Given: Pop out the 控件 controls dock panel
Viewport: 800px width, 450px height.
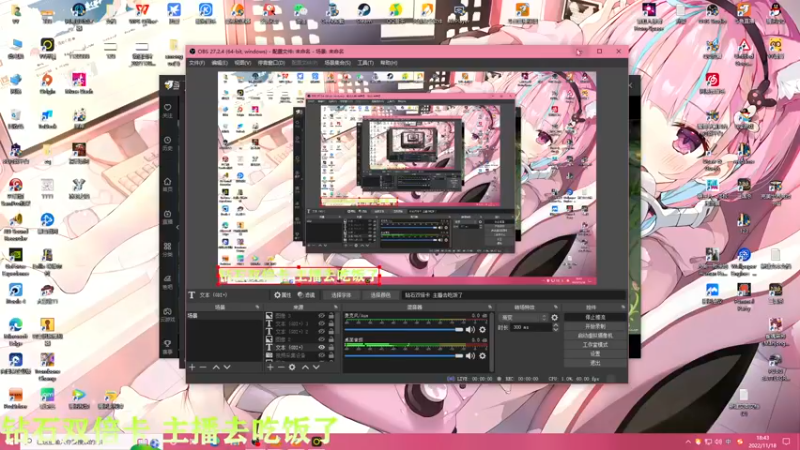Looking at the screenshot, I should point(623,307).
